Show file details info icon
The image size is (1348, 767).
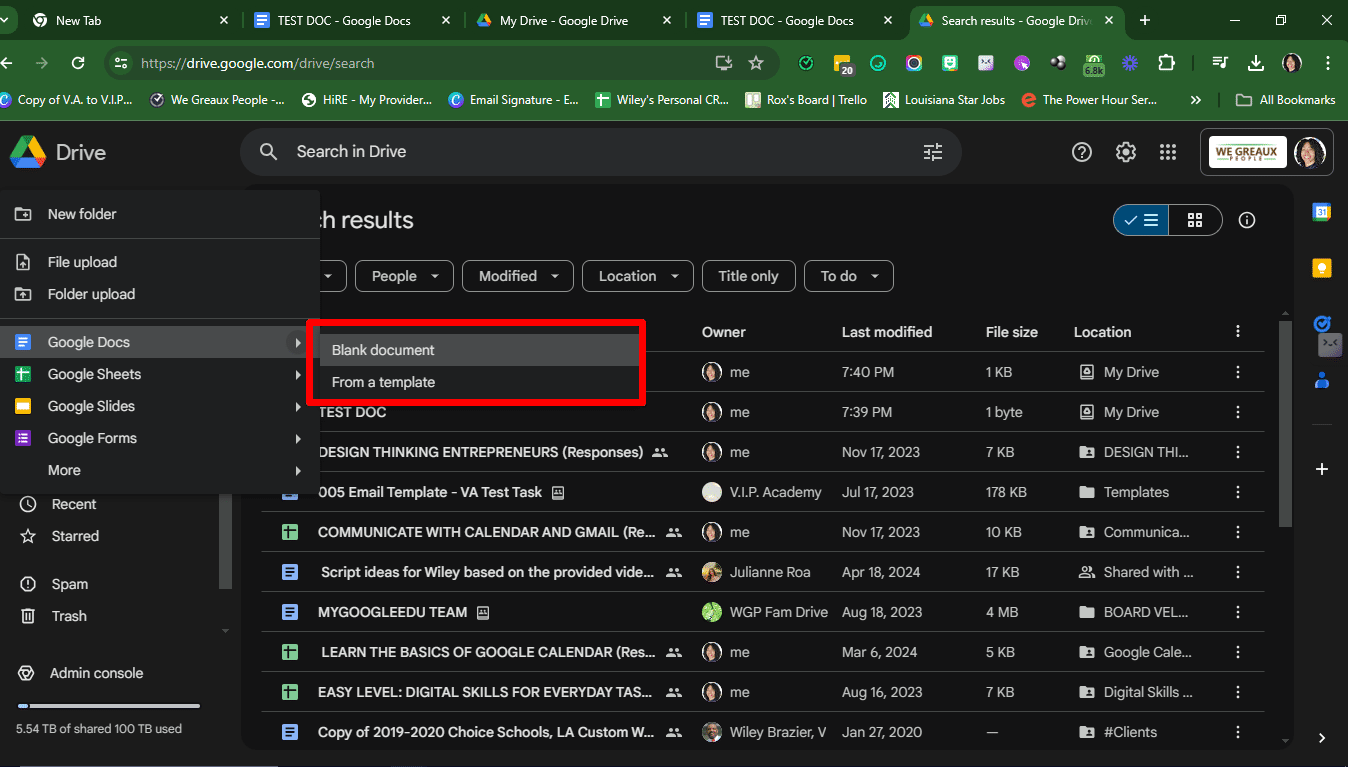tap(1247, 220)
